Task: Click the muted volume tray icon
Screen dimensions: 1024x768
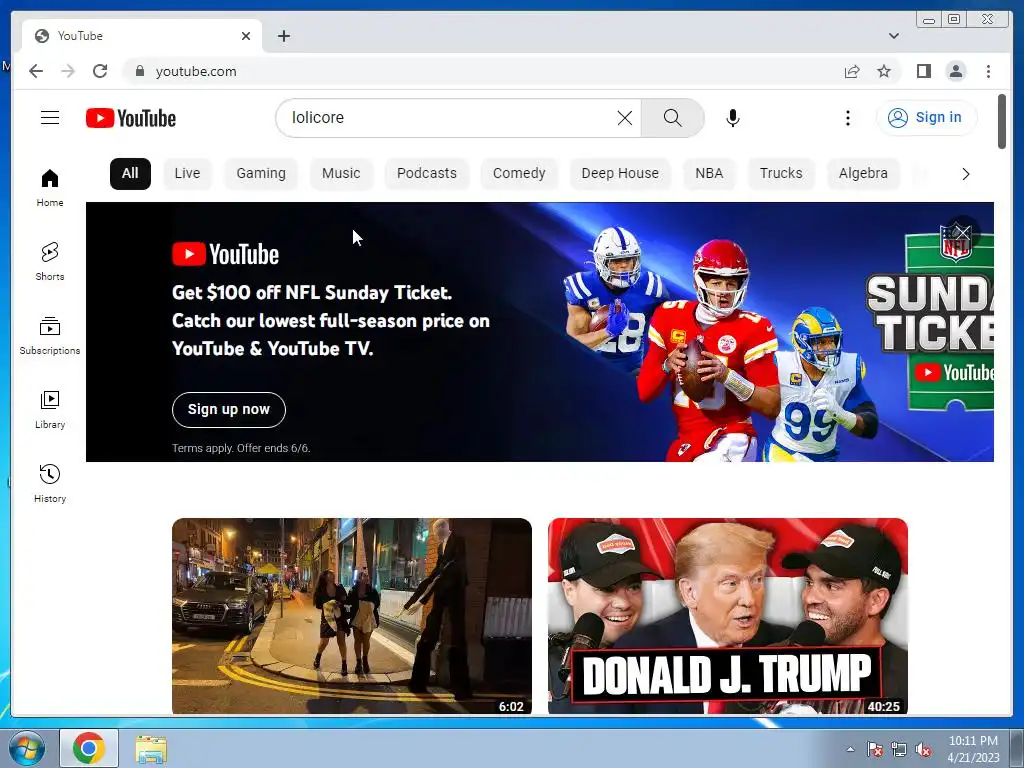Action: (x=923, y=750)
